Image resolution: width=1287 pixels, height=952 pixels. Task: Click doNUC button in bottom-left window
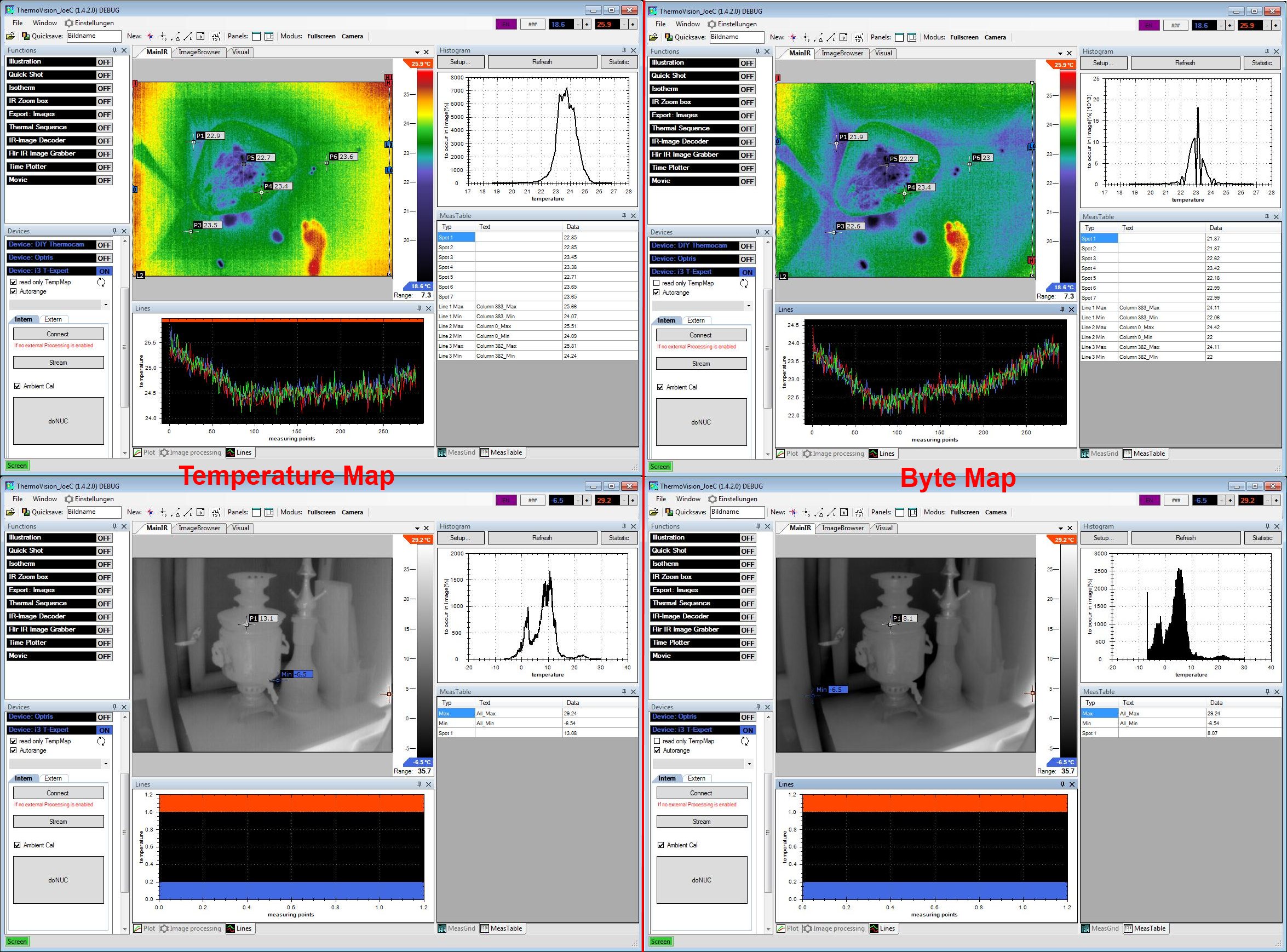pyautogui.click(x=58, y=880)
